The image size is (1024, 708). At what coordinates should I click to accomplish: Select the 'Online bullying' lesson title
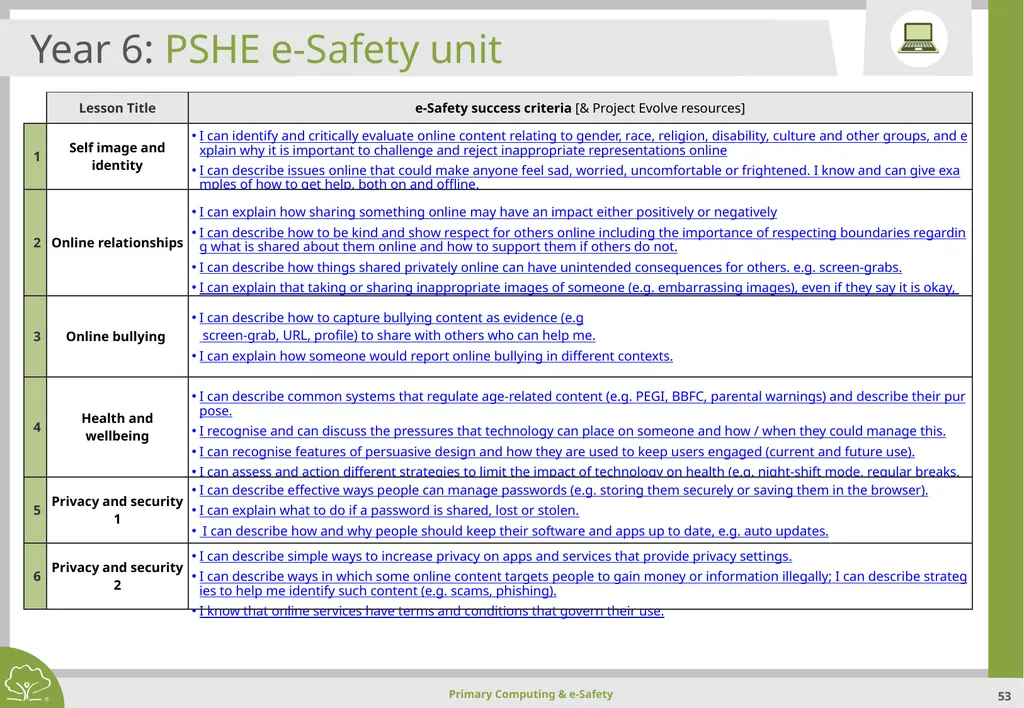(116, 336)
